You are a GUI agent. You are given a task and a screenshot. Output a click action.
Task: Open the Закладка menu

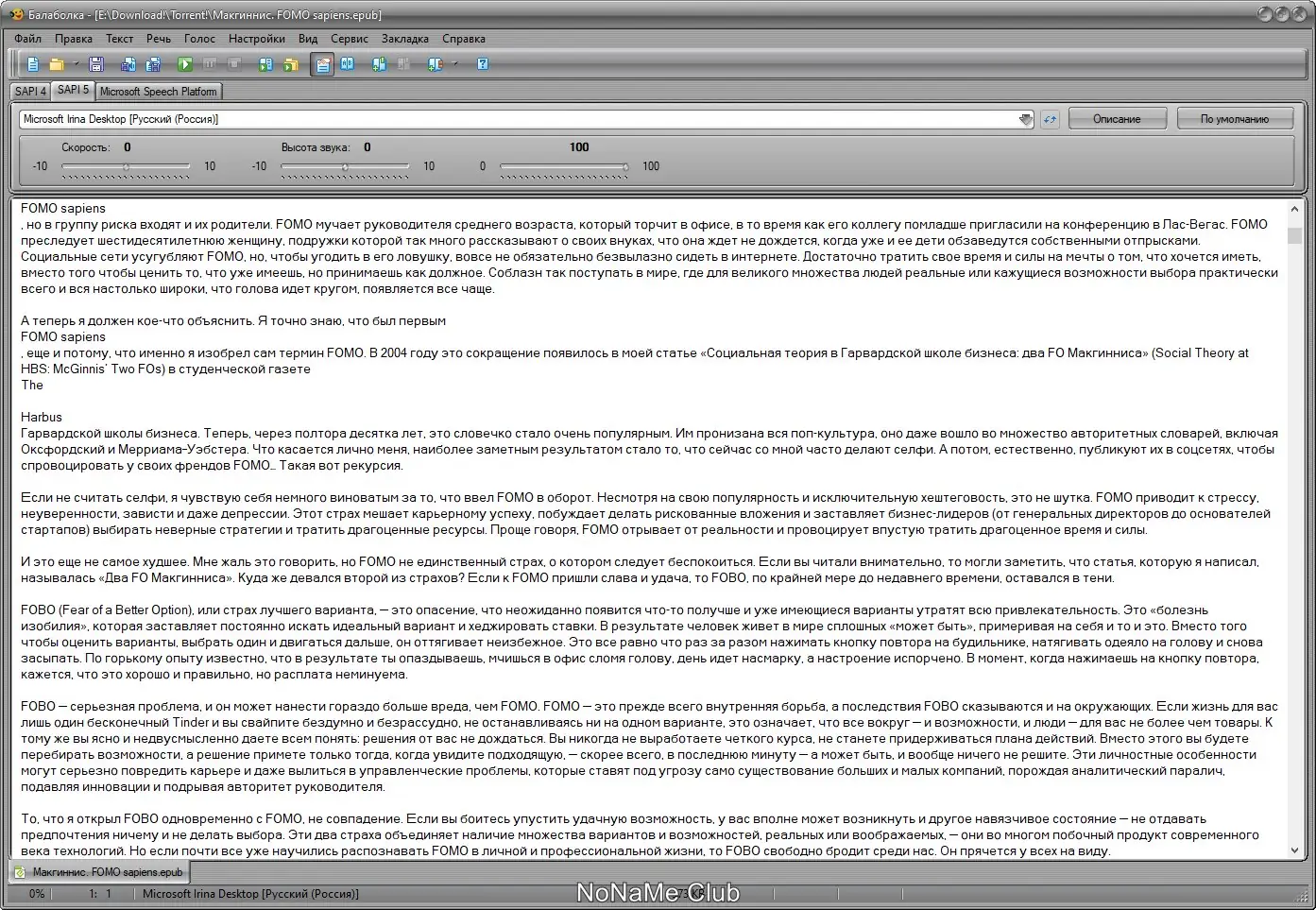pyautogui.click(x=405, y=39)
